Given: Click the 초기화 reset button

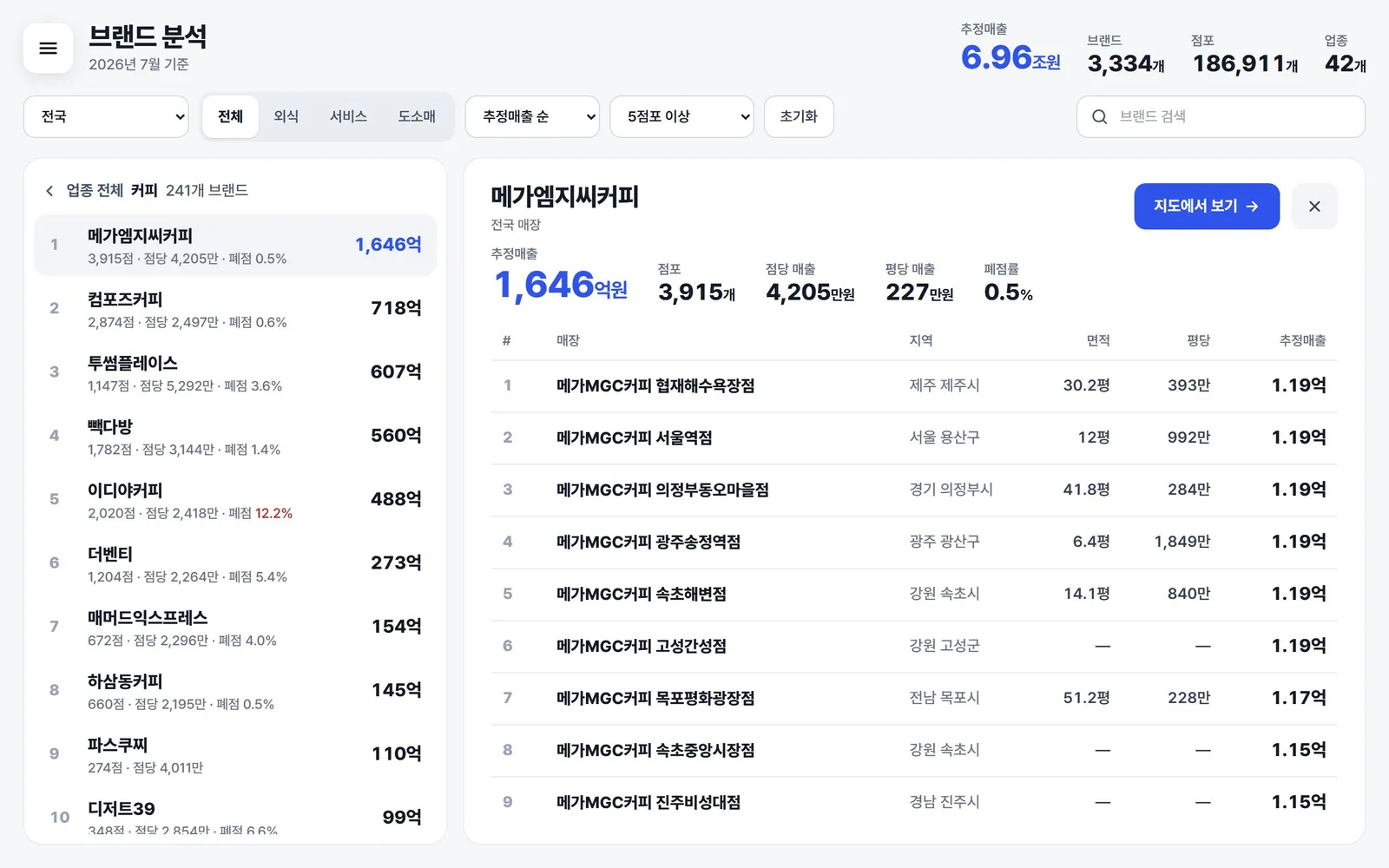Looking at the screenshot, I should [799, 116].
